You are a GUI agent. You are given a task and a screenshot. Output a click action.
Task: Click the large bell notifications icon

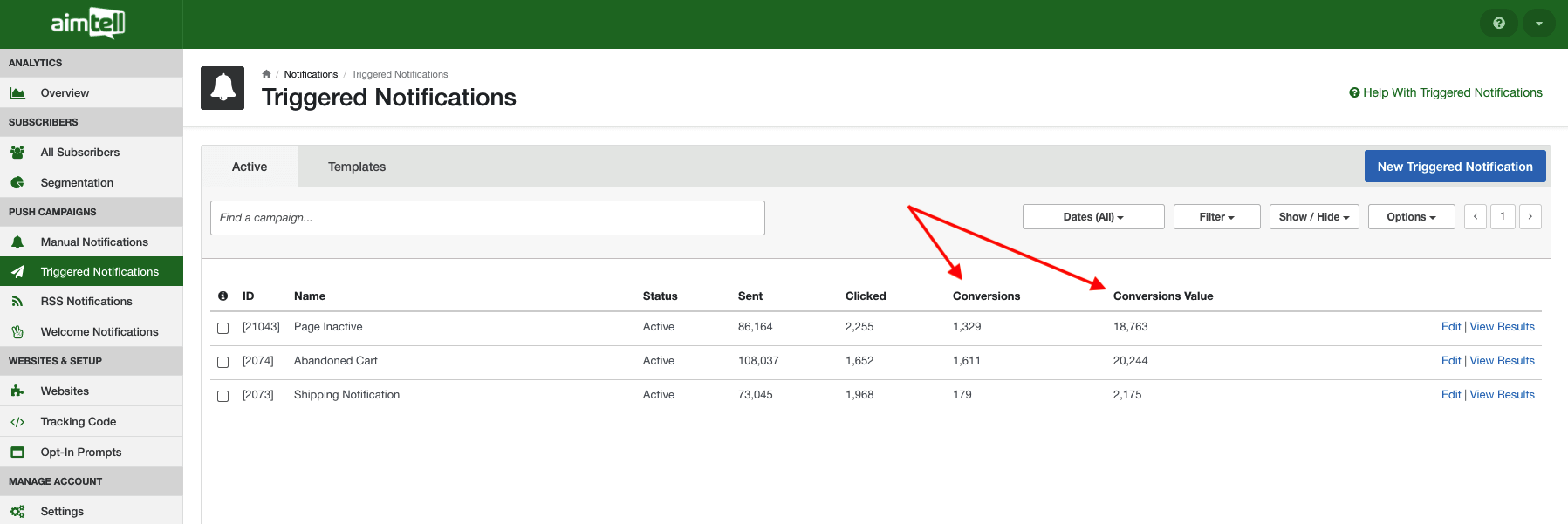pos(223,88)
